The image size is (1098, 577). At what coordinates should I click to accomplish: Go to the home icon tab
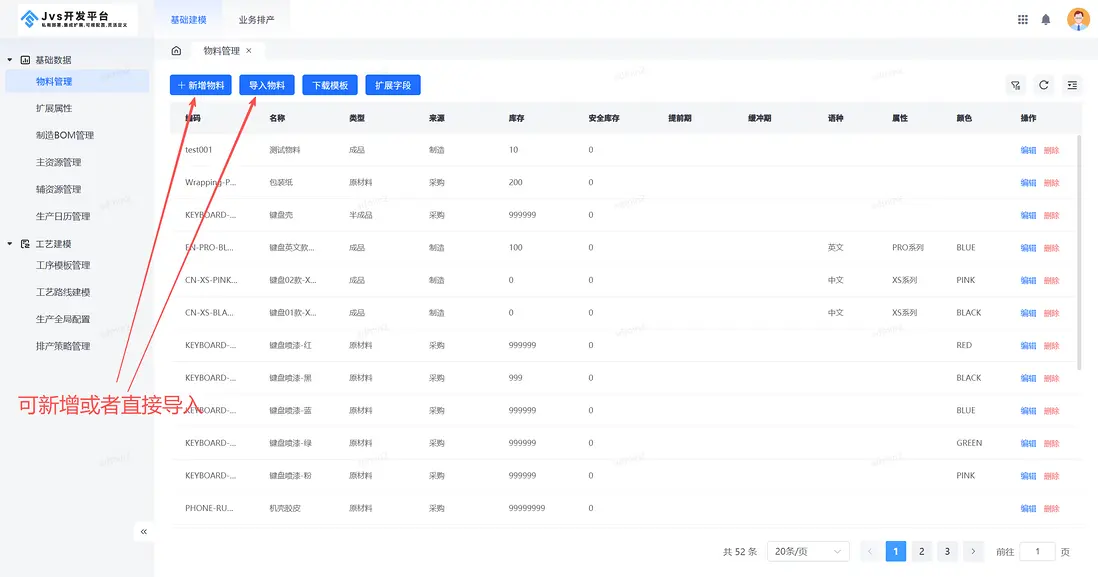click(x=176, y=50)
